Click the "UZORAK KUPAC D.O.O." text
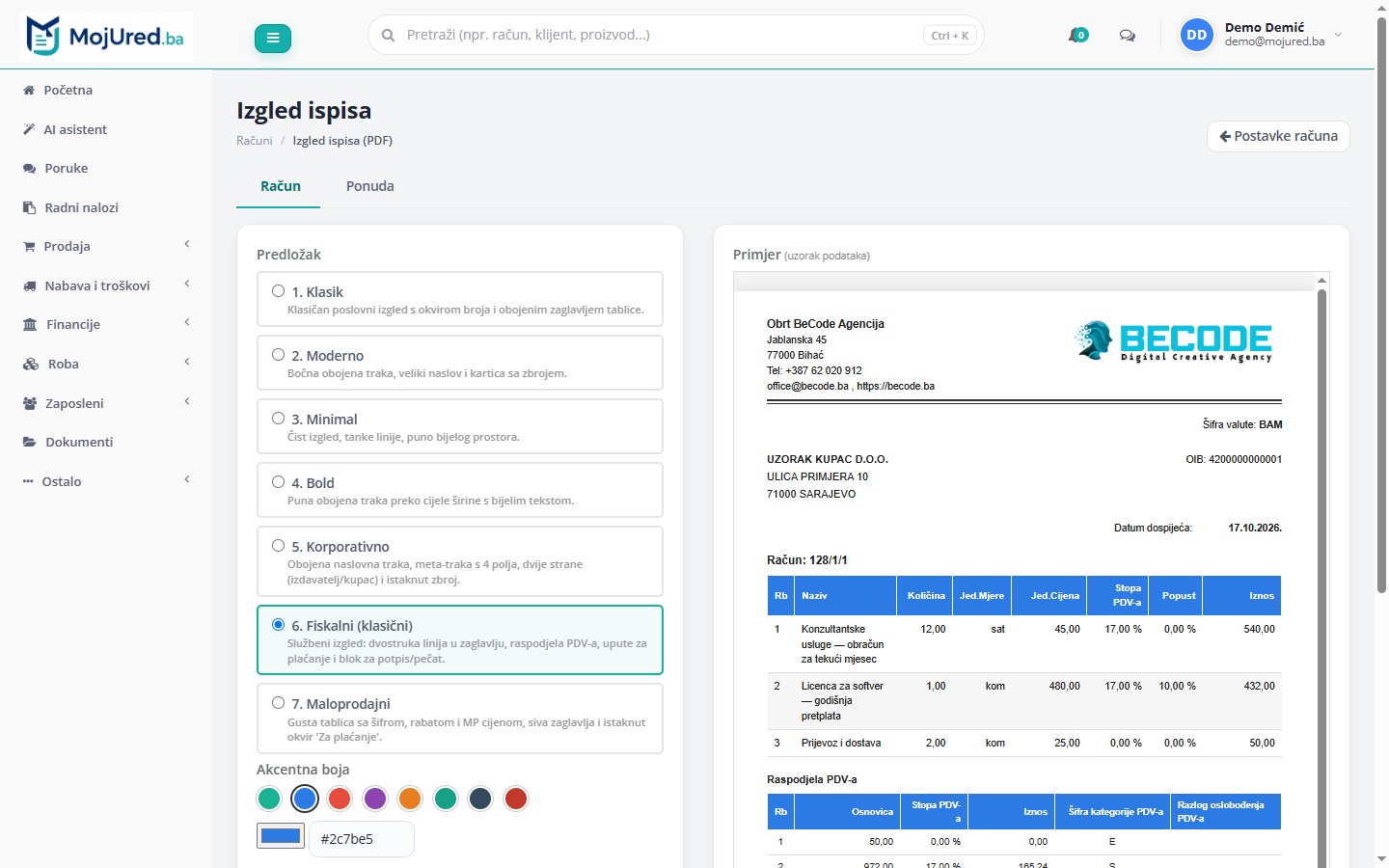 coord(828,459)
